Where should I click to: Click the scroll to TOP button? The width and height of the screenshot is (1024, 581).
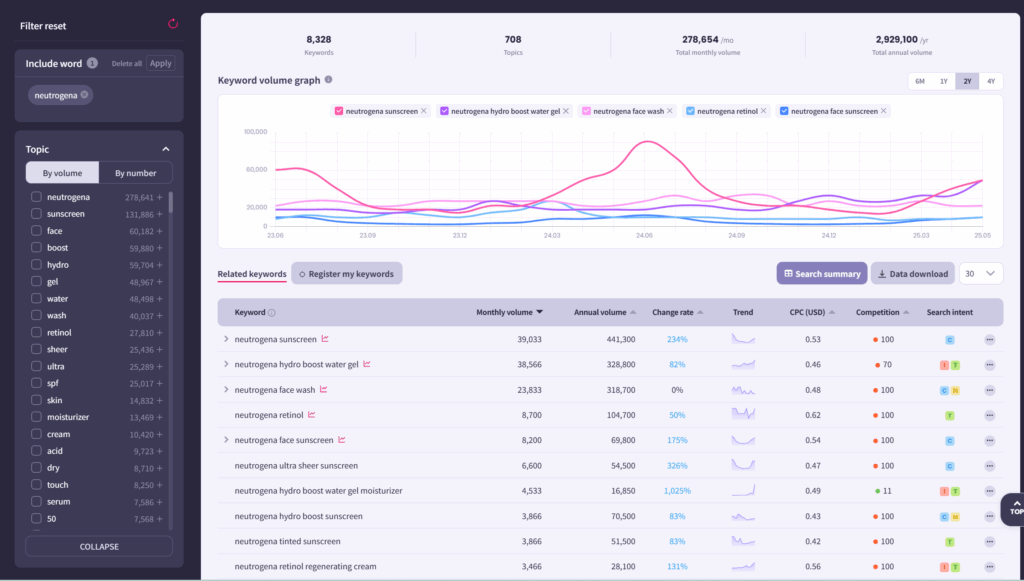point(1015,507)
